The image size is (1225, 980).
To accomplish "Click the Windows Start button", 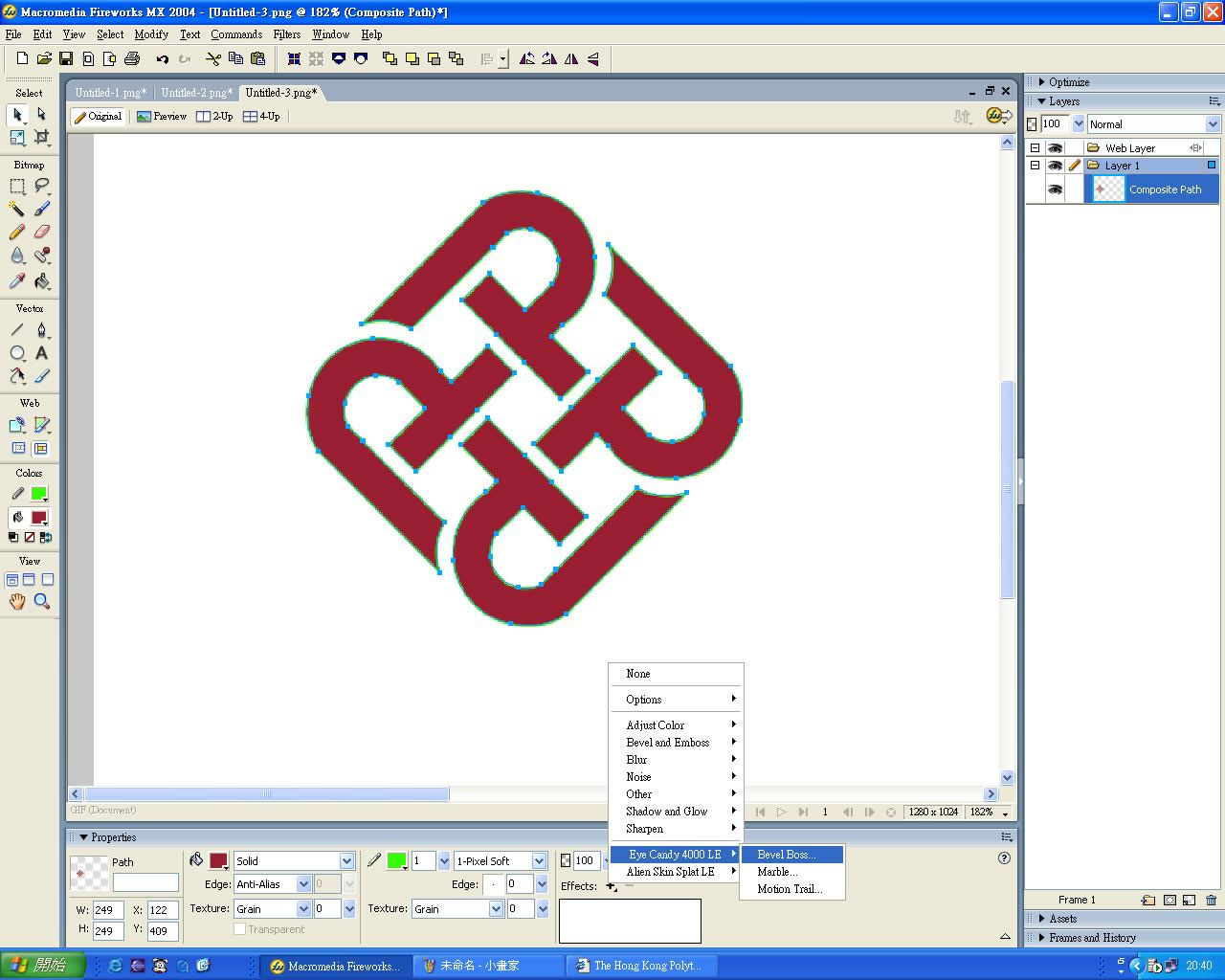I will pyautogui.click(x=43, y=966).
